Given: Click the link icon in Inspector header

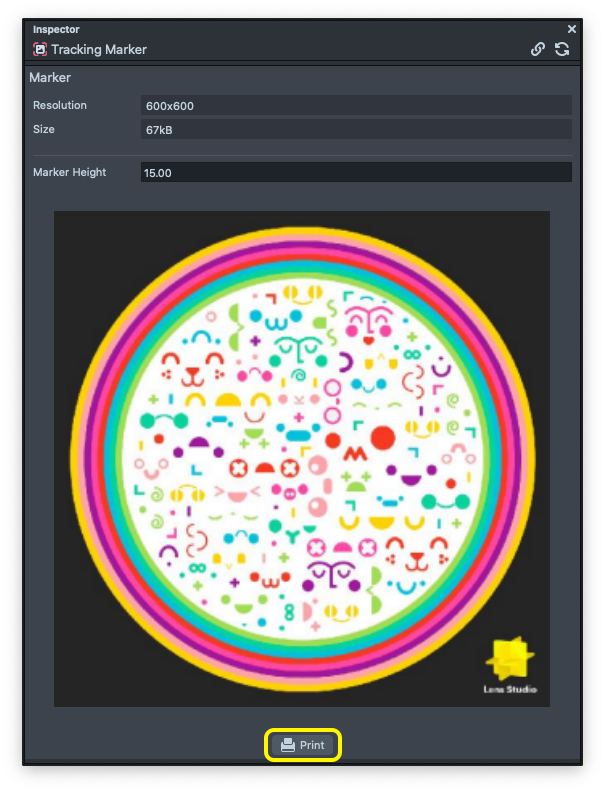Looking at the screenshot, I should (538, 49).
